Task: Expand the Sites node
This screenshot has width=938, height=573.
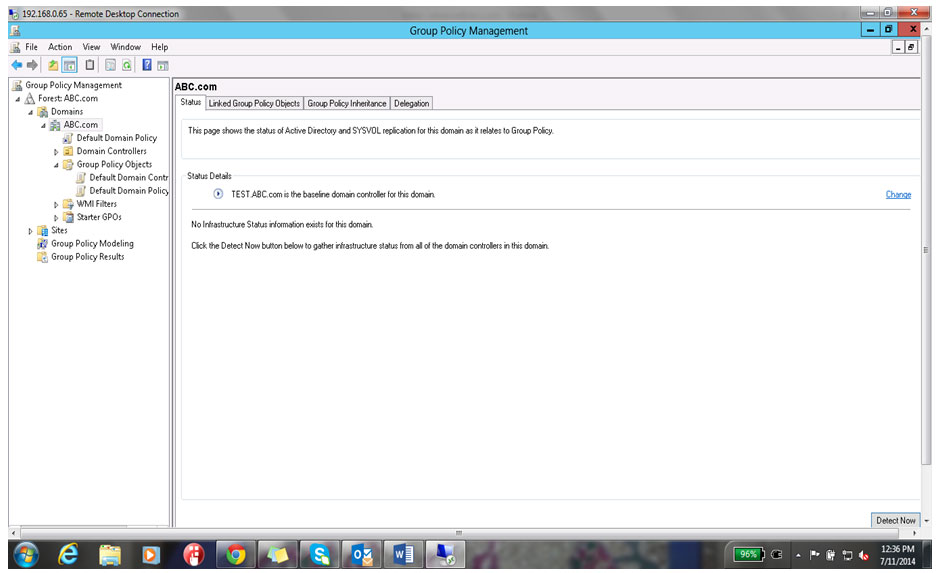Action: tap(31, 231)
